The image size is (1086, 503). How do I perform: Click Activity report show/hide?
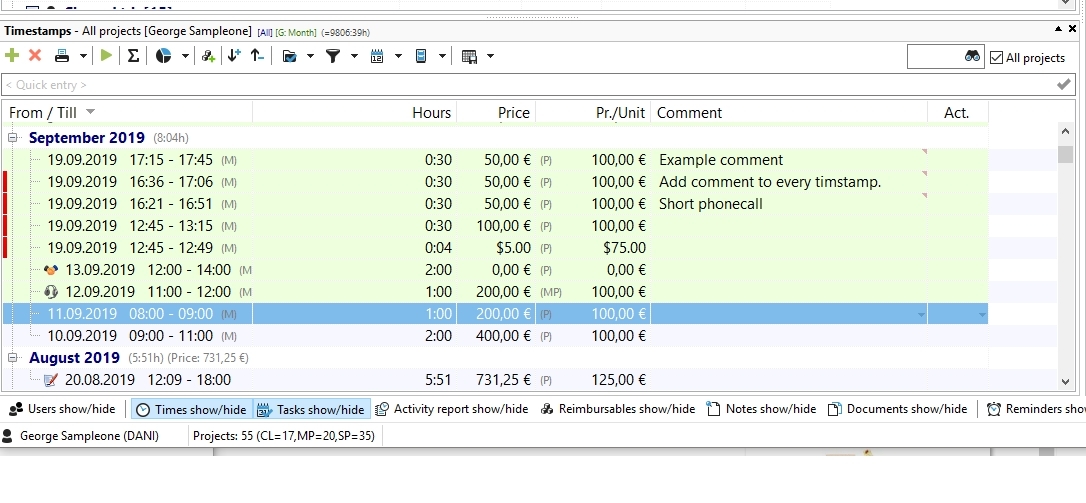(452, 409)
